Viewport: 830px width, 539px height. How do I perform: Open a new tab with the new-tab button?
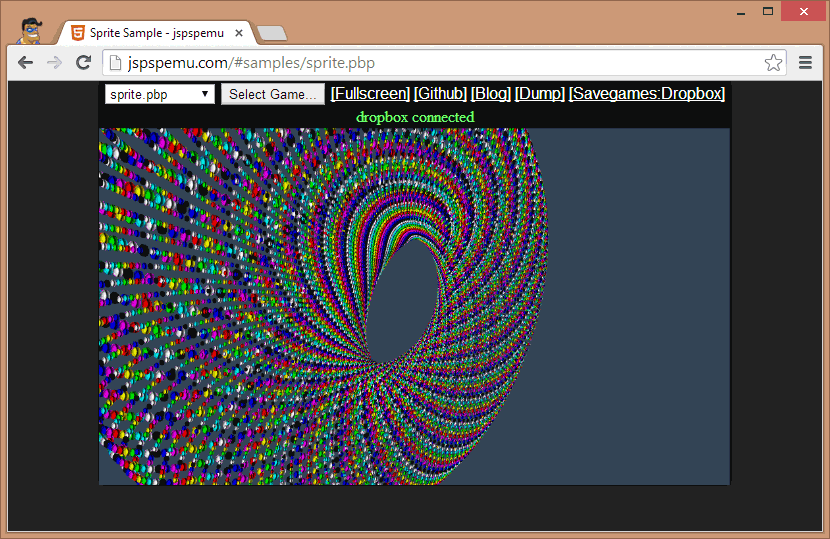271,33
